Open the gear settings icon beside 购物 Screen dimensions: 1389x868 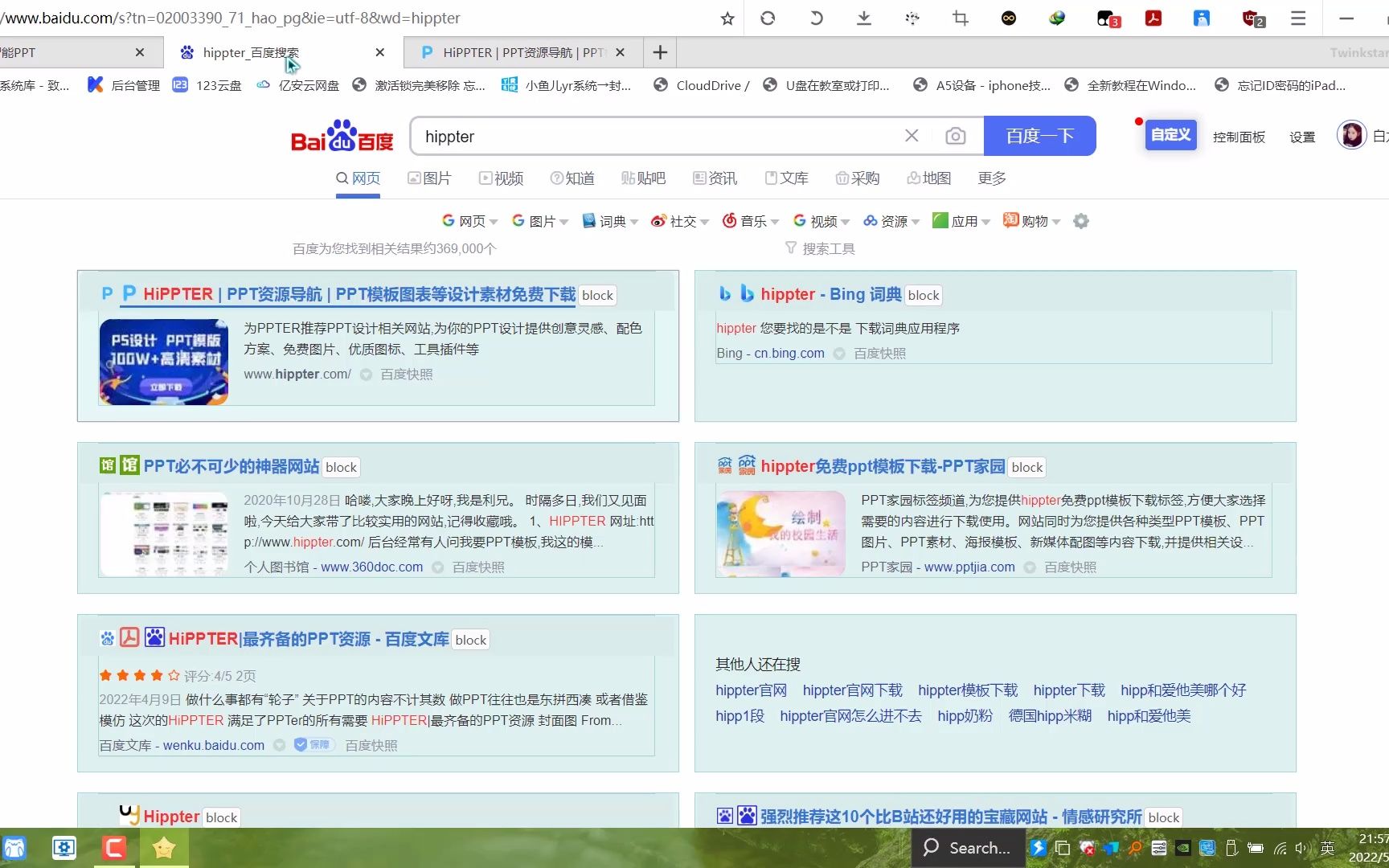click(x=1081, y=221)
